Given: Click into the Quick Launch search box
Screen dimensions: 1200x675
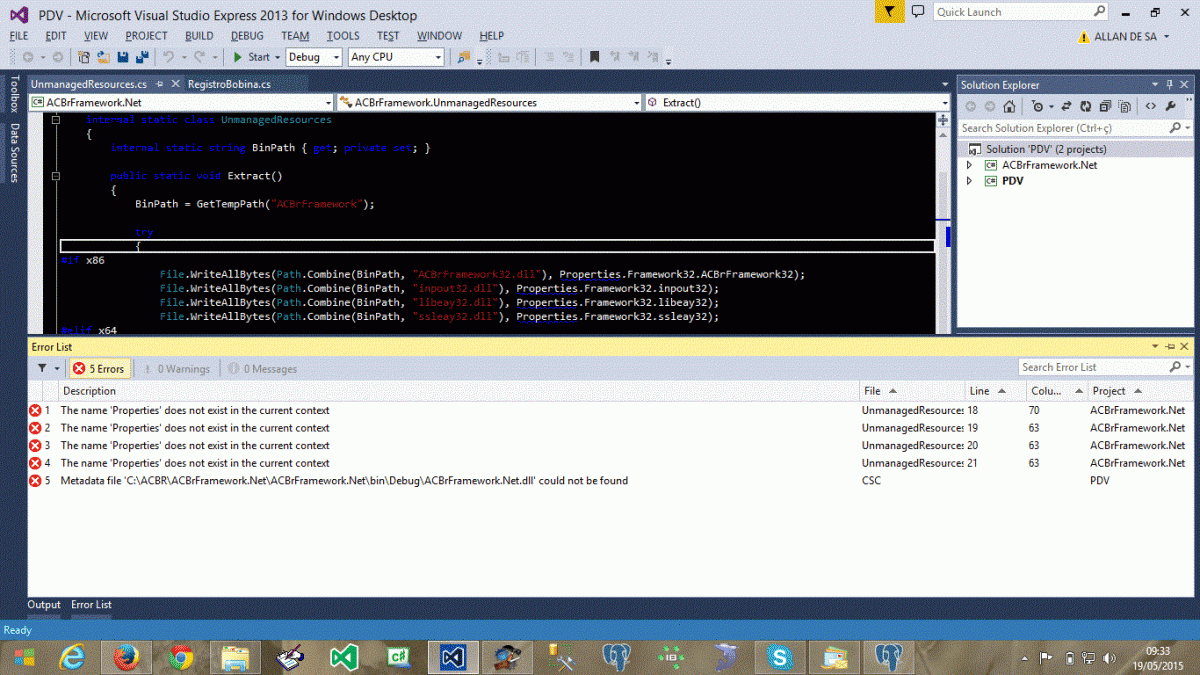Looking at the screenshot, I should tap(1020, 12).
